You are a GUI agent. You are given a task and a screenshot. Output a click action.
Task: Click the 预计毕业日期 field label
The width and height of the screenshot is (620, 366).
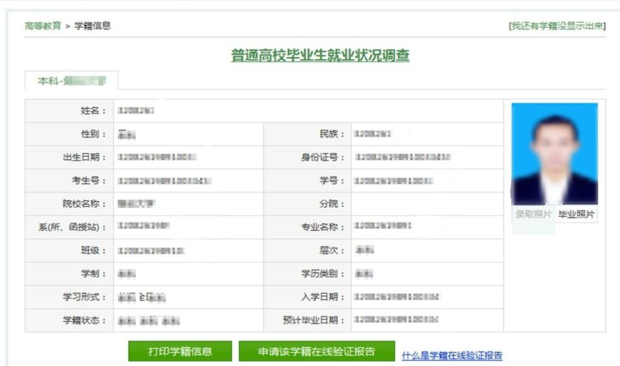314,321
